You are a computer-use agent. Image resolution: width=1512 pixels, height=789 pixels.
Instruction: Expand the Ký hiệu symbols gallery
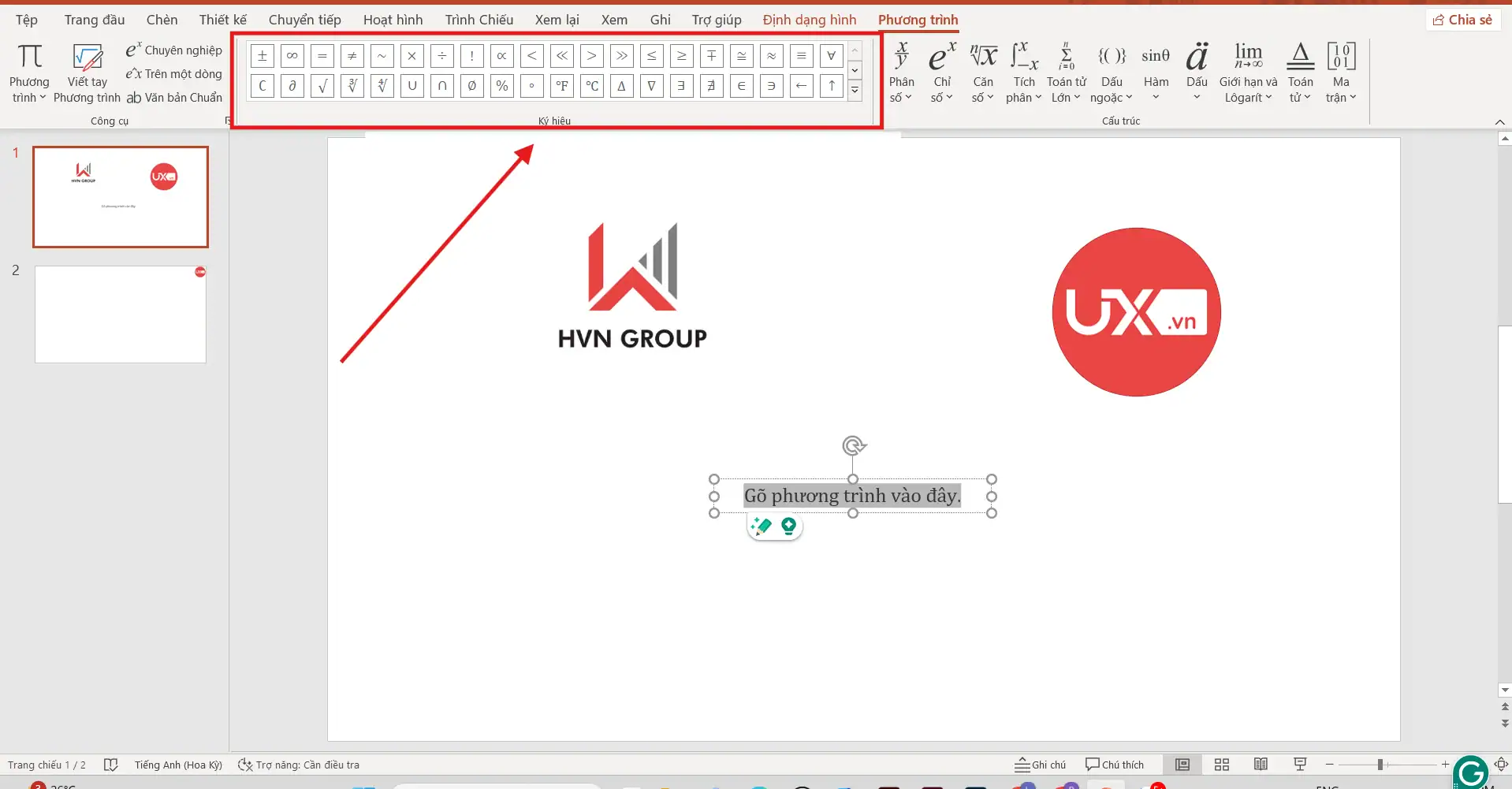coord(855,91)
